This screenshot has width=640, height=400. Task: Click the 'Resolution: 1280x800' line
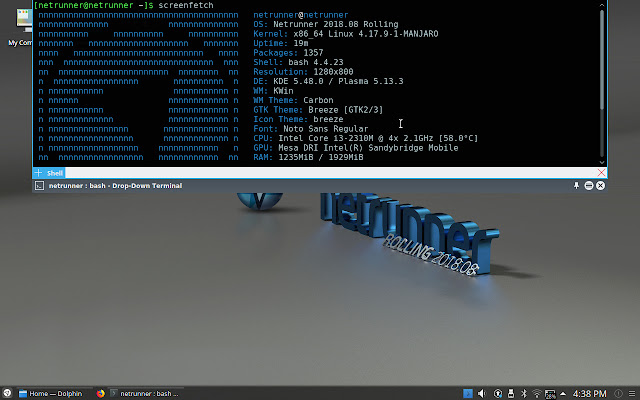[x=303, y=72]
